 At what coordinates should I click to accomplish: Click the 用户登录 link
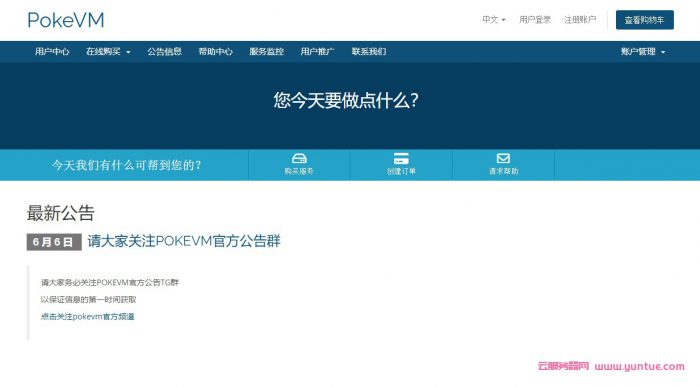pos(535,20)
